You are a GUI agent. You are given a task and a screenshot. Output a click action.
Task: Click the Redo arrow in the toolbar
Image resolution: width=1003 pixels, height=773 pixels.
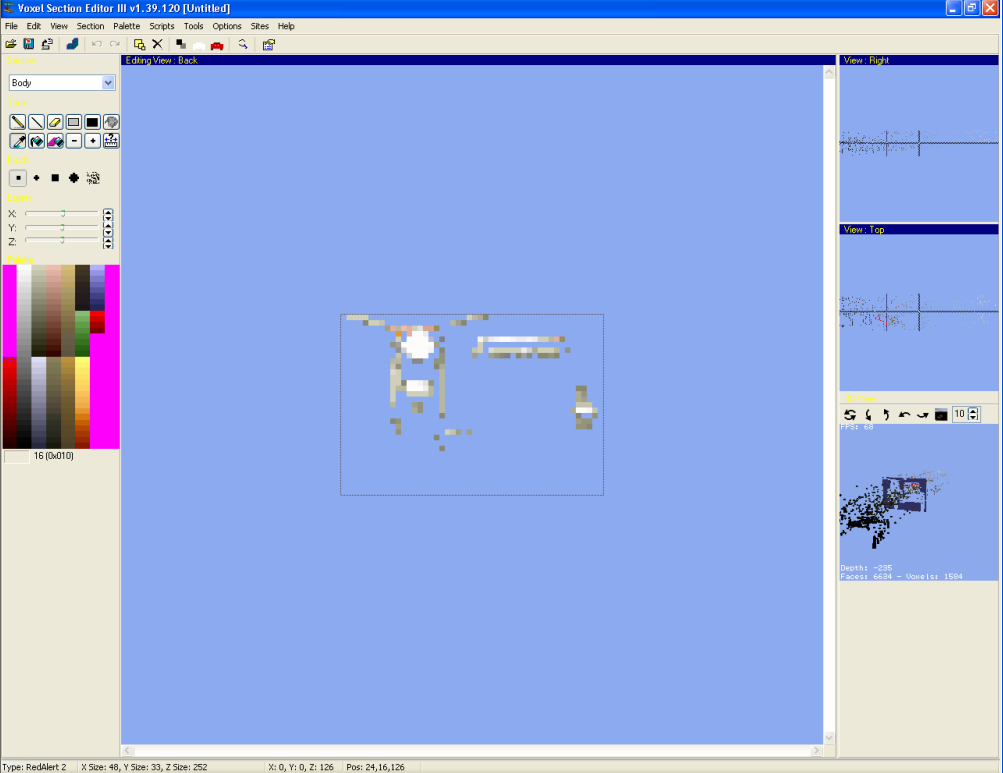115,44
